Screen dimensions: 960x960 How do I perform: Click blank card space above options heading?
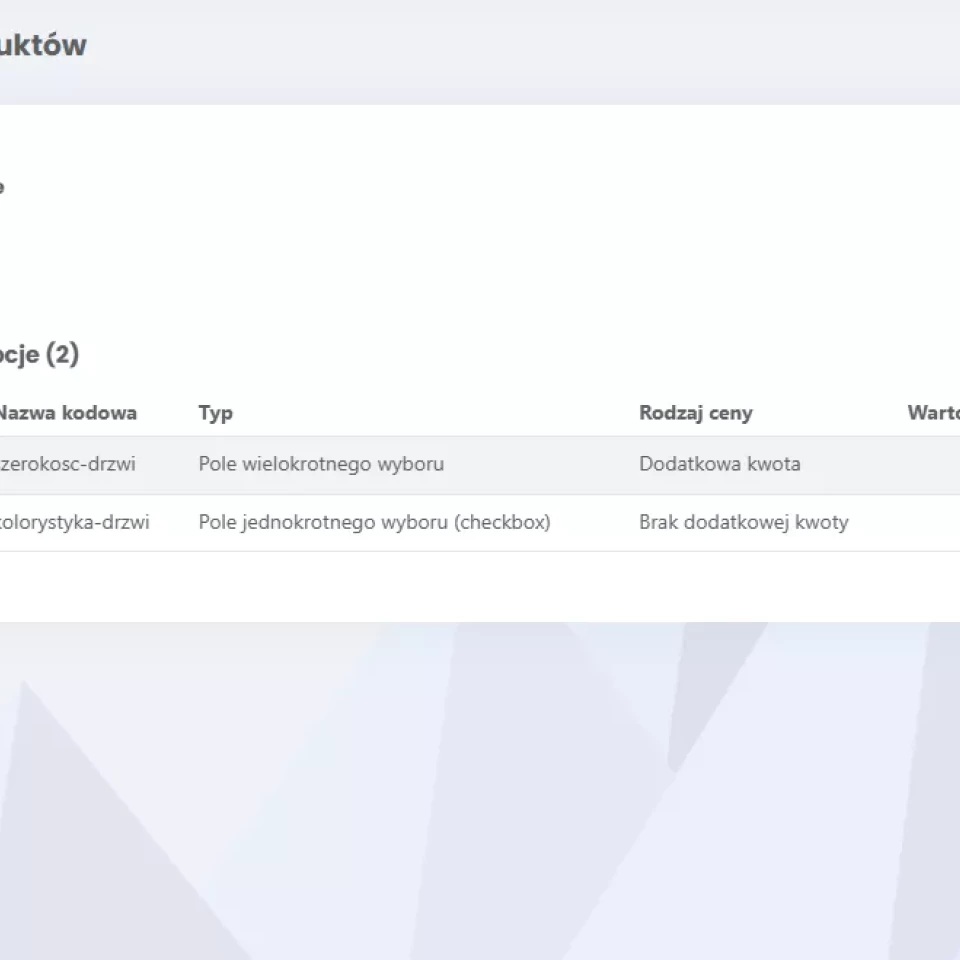480,260
